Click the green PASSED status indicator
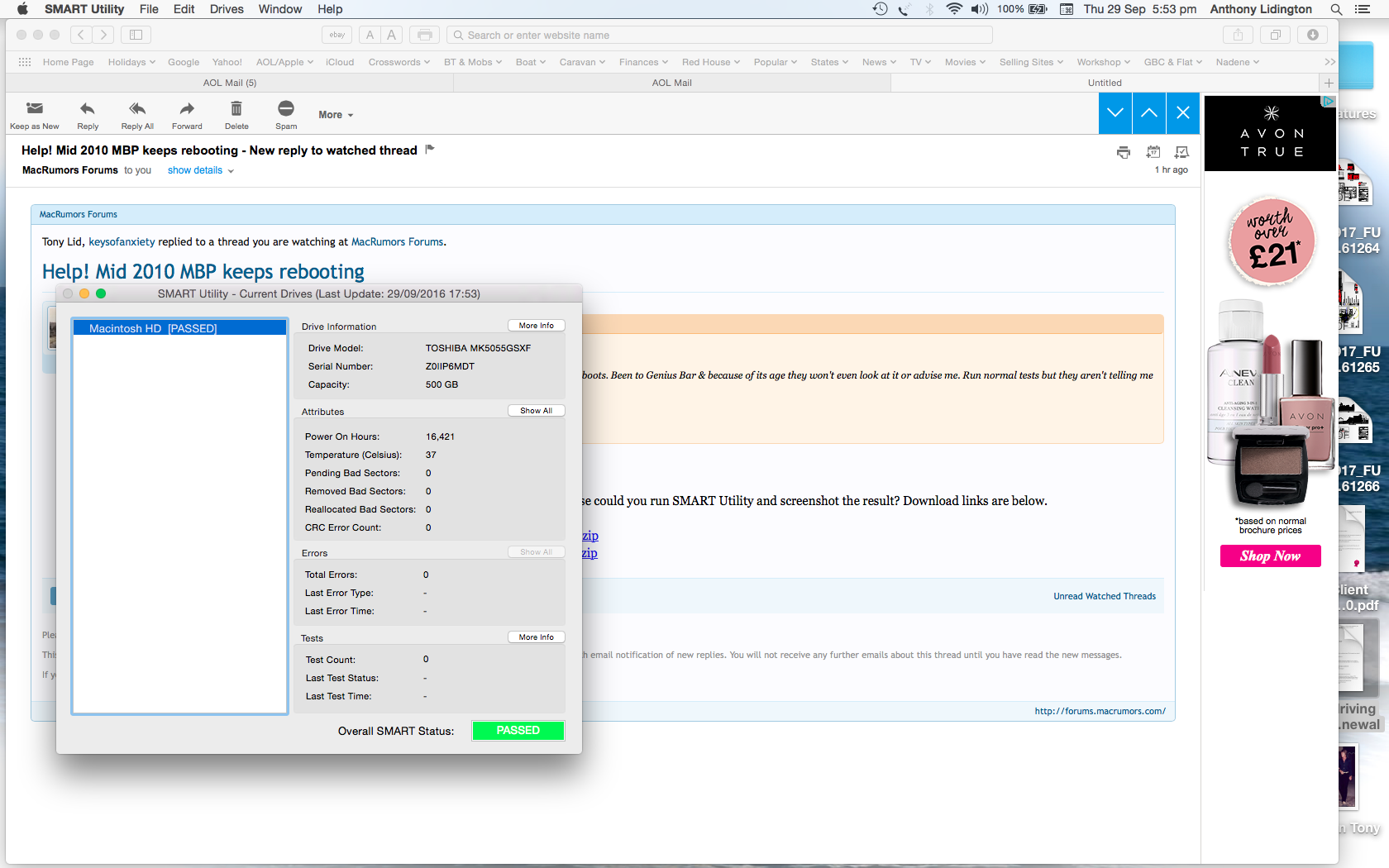The width and height of the screenshot is (1389, 868). pyautogui.click(x=518, y=731)
